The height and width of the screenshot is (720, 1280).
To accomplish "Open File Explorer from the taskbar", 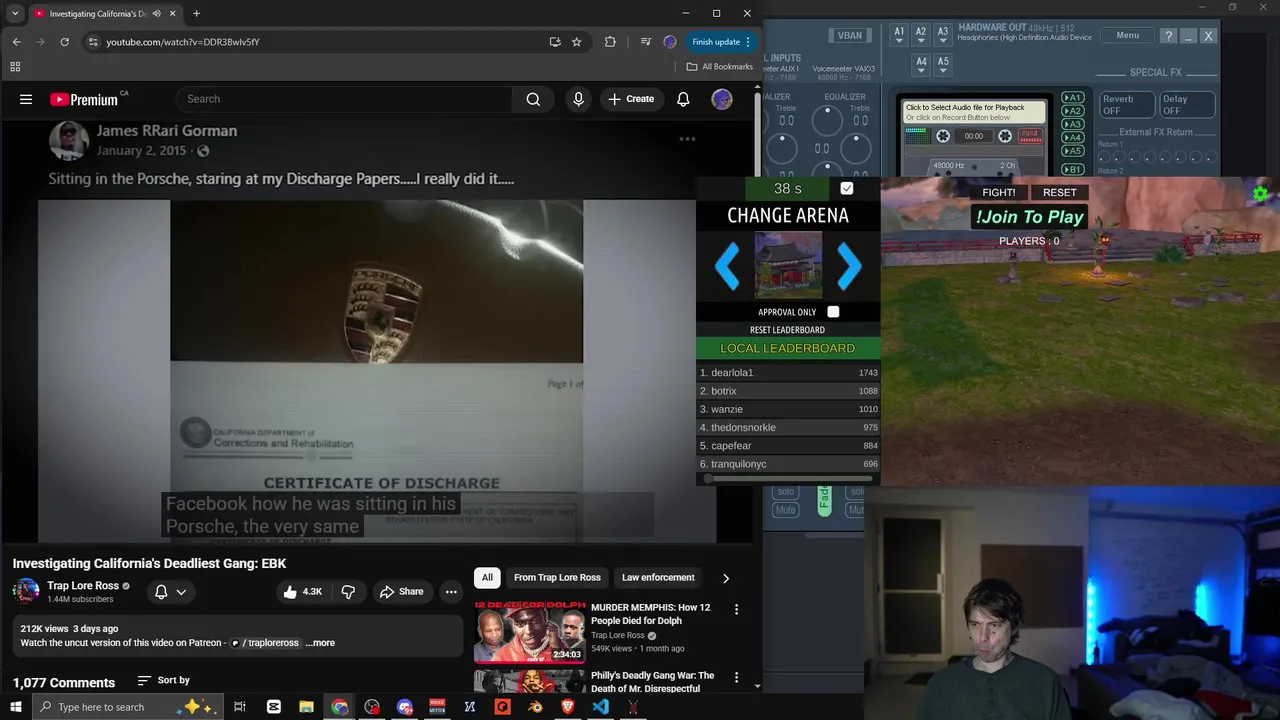I will point(307,707).
